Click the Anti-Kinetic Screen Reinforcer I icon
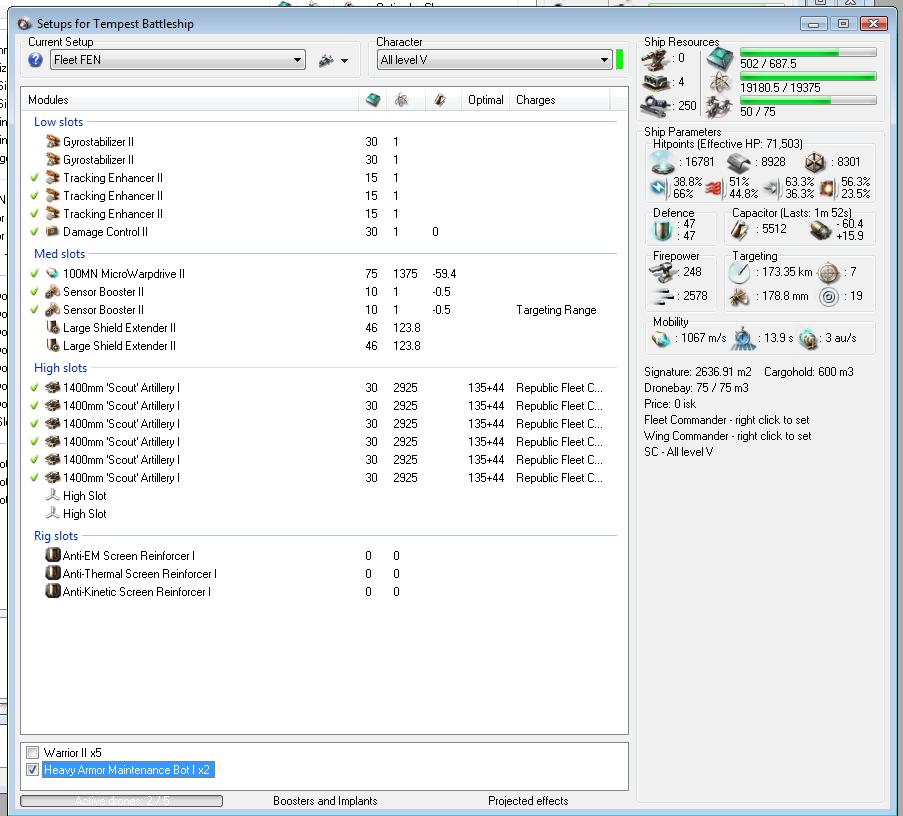Viewport: 903px width, 816px height. pyautogui.click(x=53, y=591)
